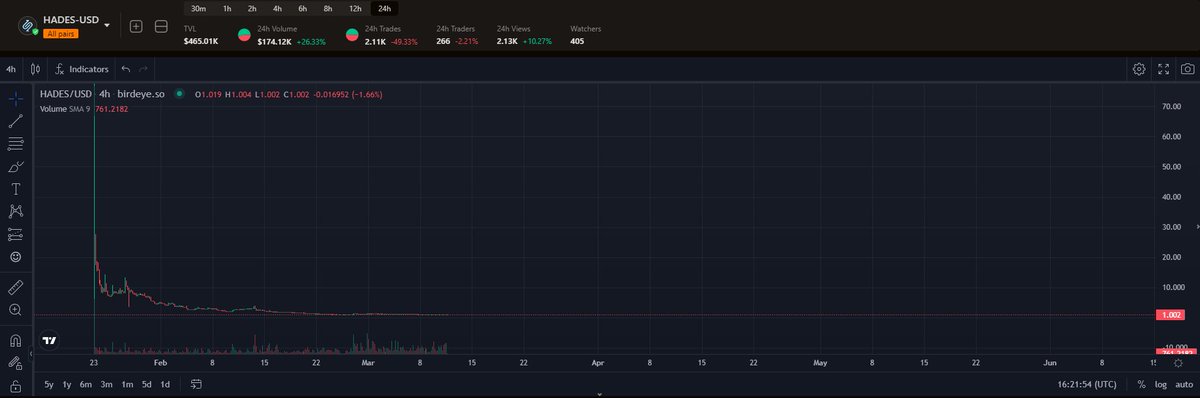Select the crosshair cursor tool
This screenshot has height=398, width=1200.
point(15,99)
